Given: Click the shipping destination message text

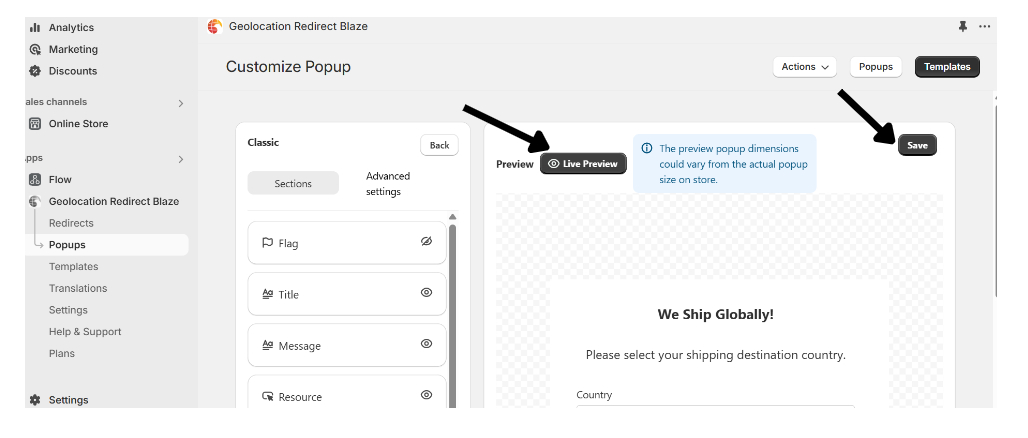Looking at the screenshot, I should click(x=716, y=355).
